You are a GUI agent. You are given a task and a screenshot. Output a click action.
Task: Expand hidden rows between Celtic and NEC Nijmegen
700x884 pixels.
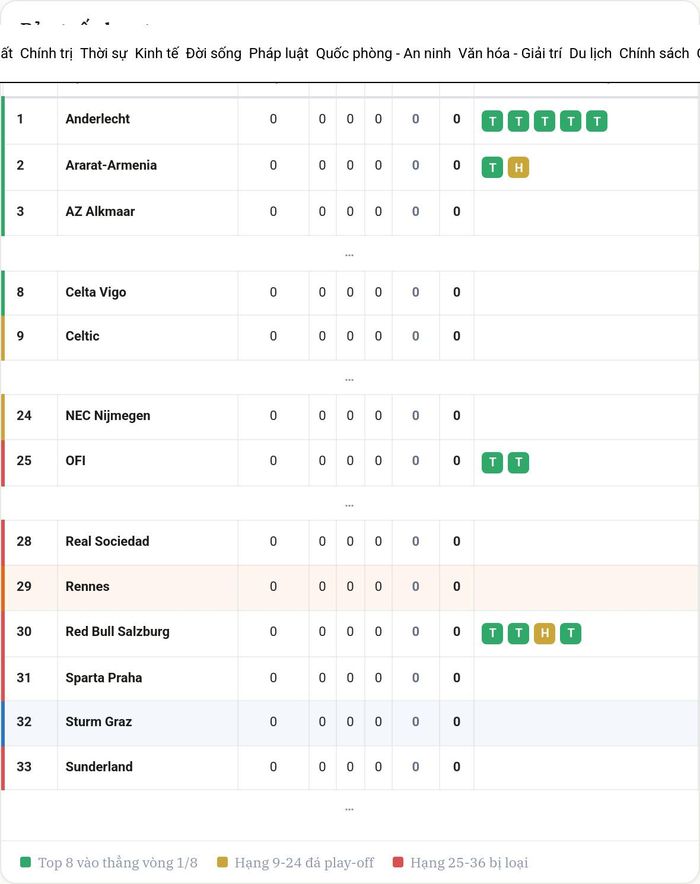pos(349,379)
